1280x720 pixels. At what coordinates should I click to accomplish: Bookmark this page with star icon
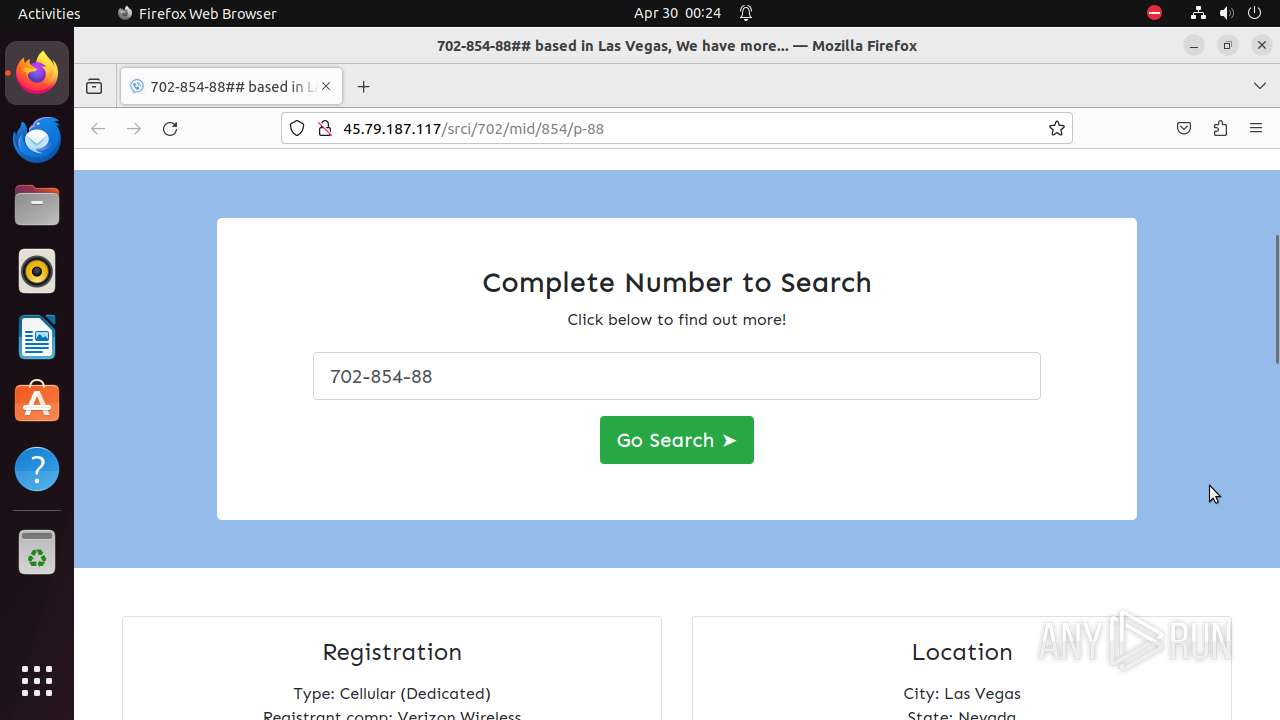click(1057, 128)
